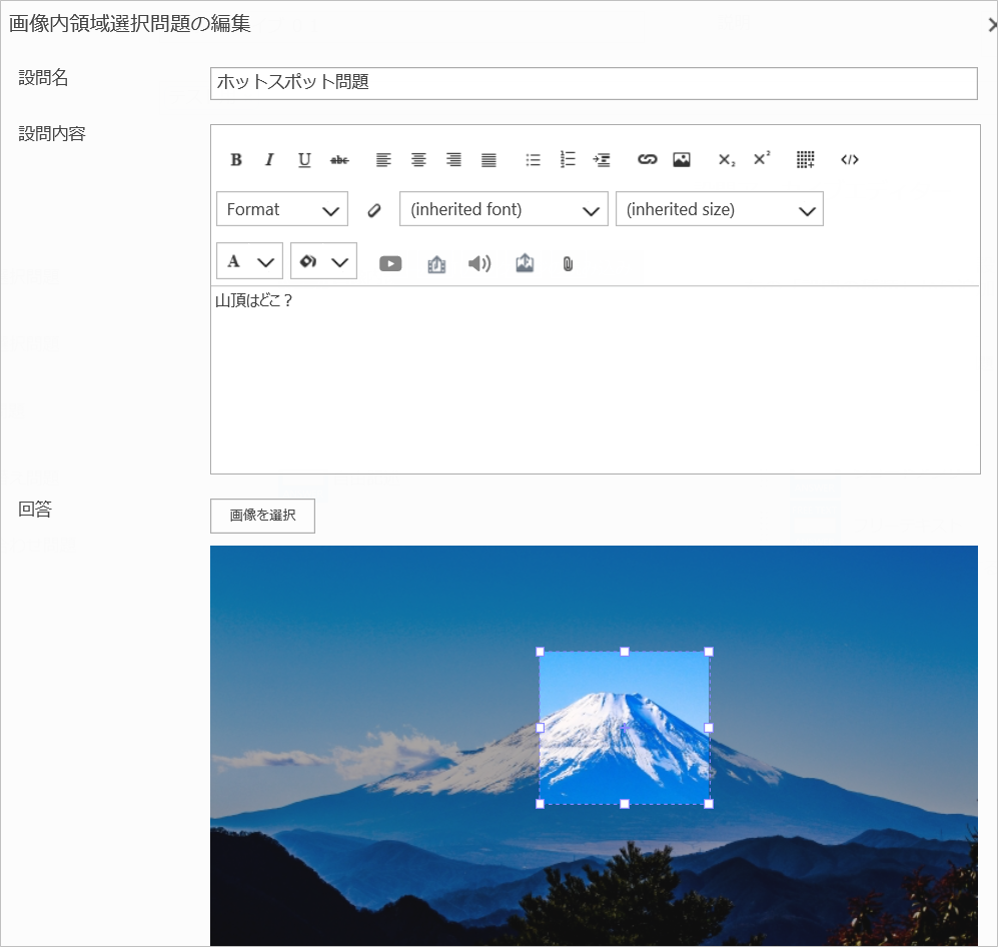Viewport: 998px width, 947px height.
Task: Insert a numbered list
Action: [x=568, y=160]
